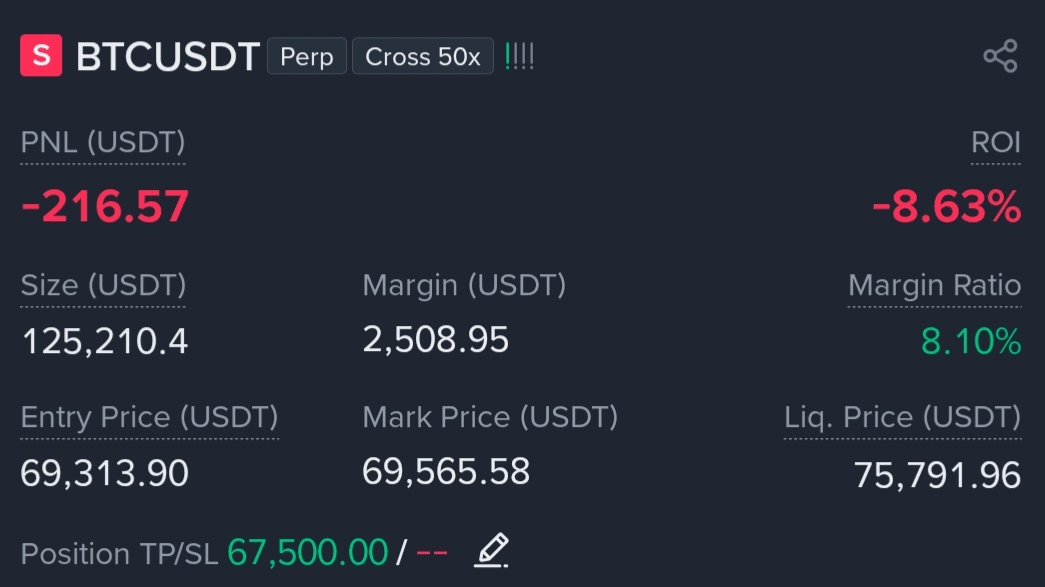1045x587 pixels.
Task: Tap the mark price 69,565.58
Action: (x=446, y=472)
